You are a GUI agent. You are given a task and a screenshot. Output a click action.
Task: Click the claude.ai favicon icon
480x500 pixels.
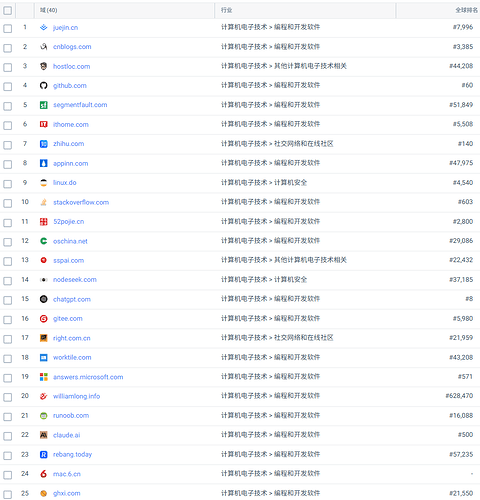[x=44, y=435]
